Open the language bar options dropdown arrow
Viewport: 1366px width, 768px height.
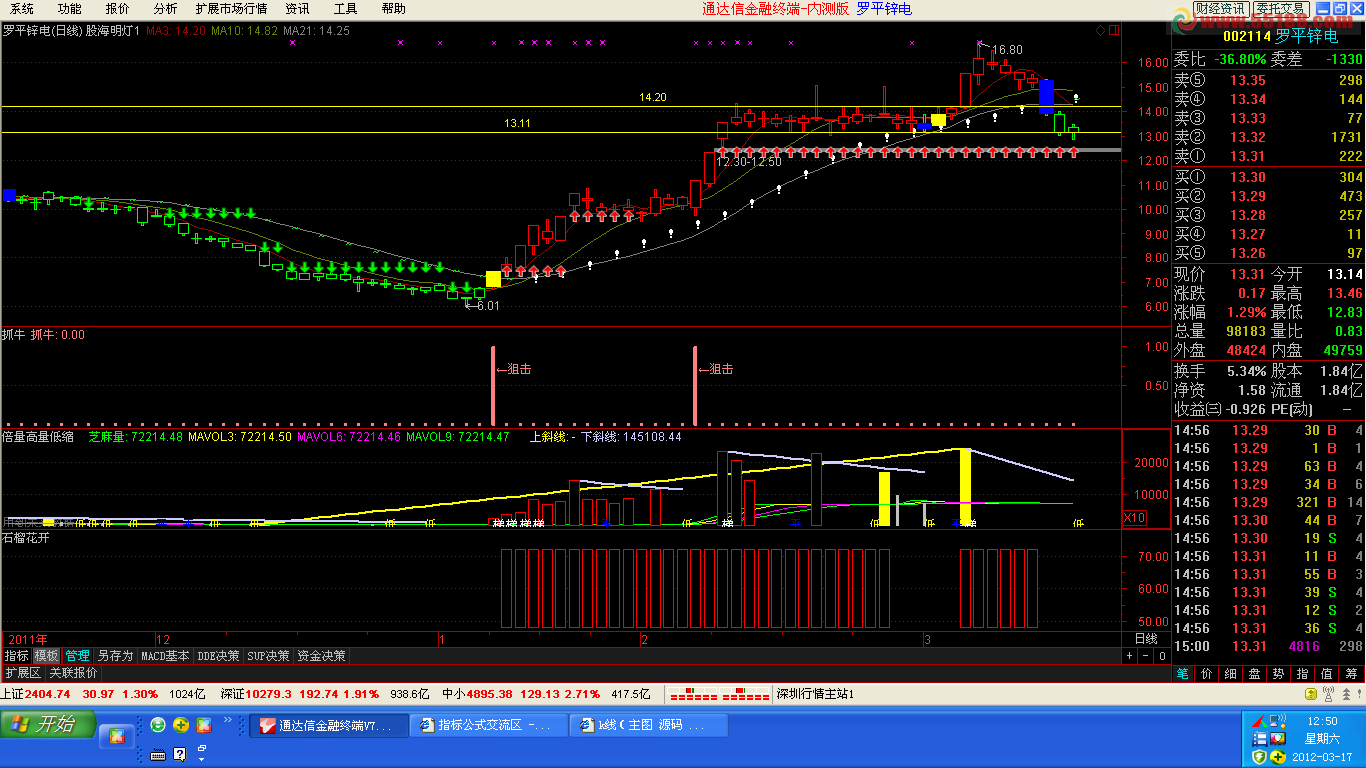200,759
